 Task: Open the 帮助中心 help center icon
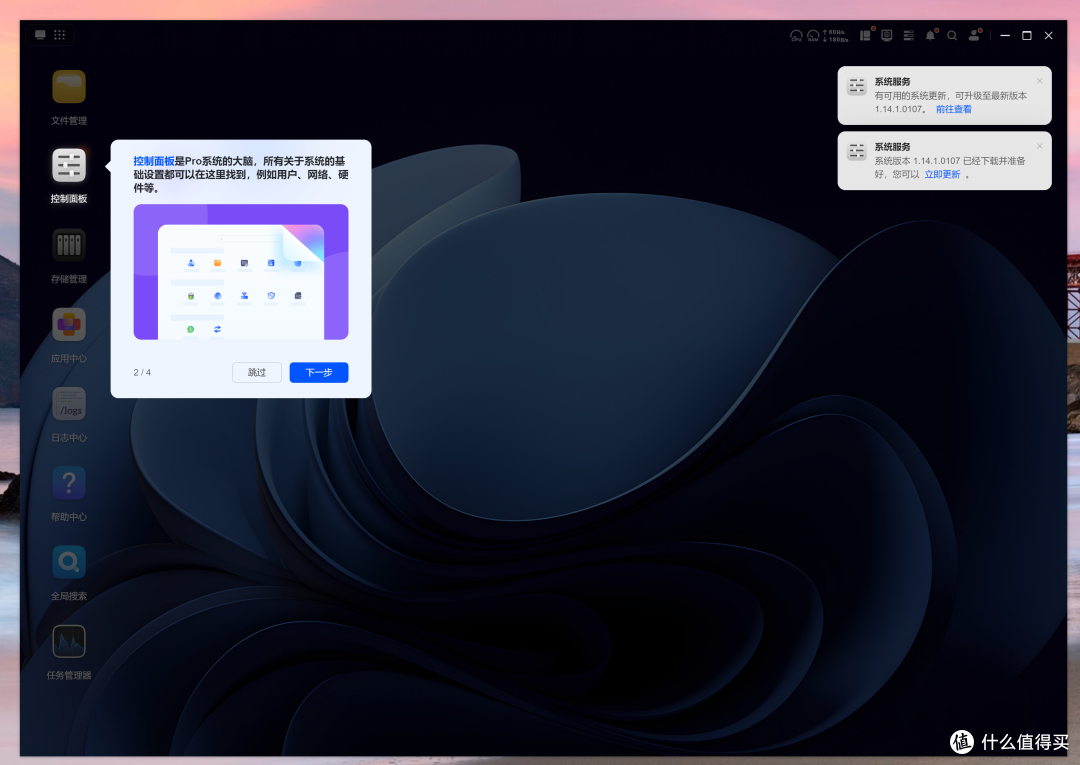pyautogui.click(x=69, y=483)
